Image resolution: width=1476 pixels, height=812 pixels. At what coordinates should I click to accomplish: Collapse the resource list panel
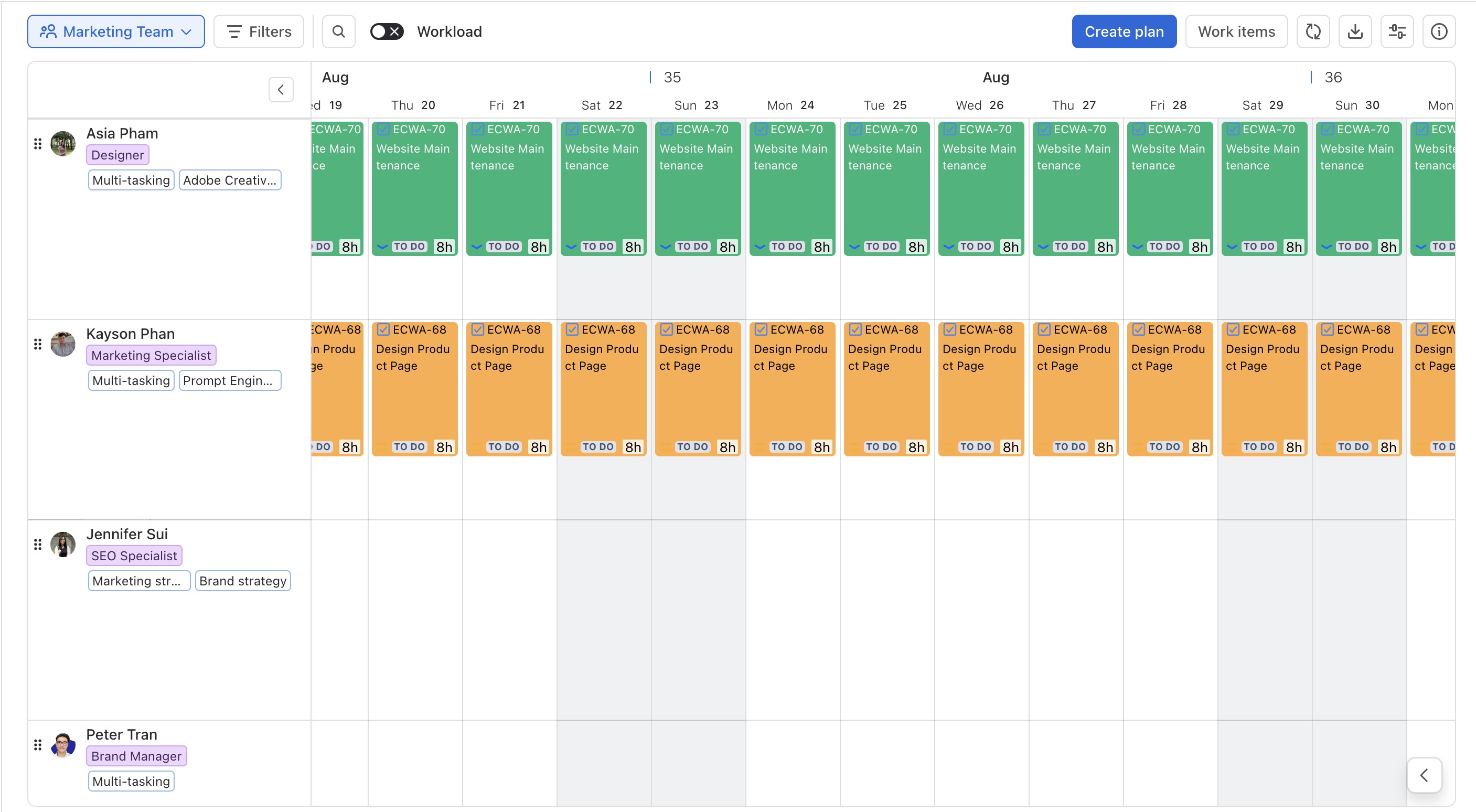point(281,89)
